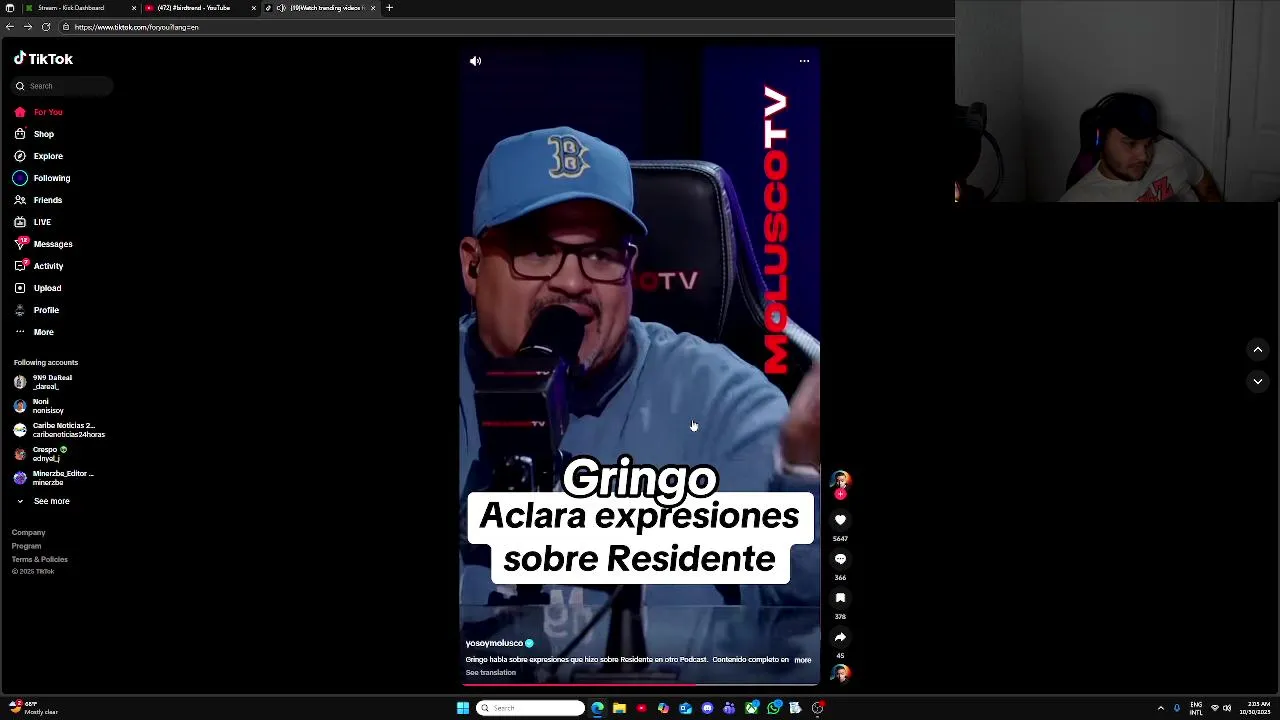Image resolution: width=1280 pixels, height=720 pixels.
Task: Click the TikTok logo
Action: point(43,59)
